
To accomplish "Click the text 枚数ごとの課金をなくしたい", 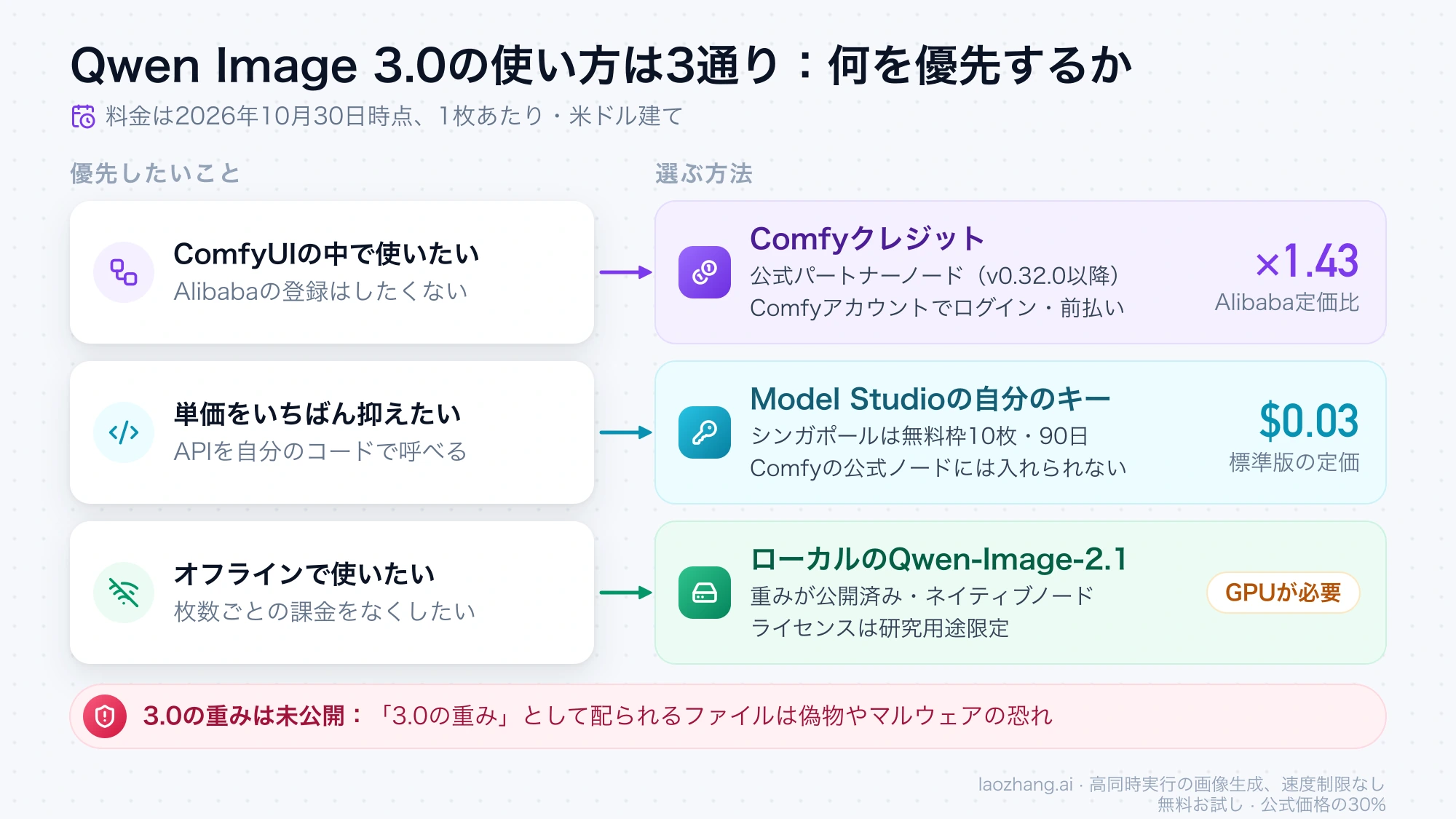I will 325,612.
